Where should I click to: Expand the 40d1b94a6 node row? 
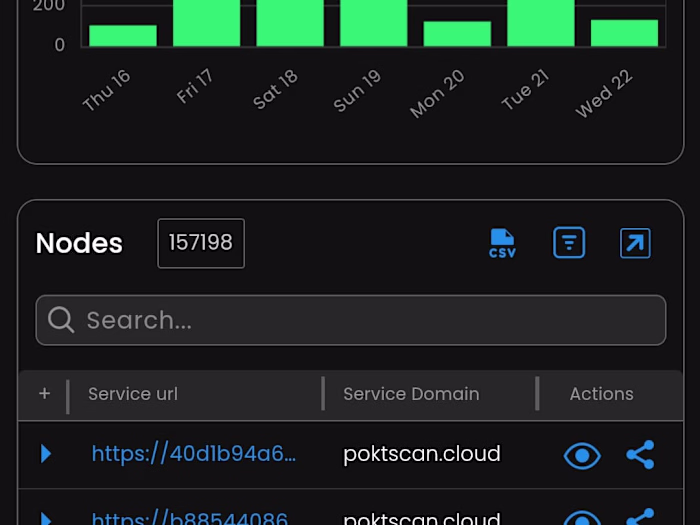[46, 454]
